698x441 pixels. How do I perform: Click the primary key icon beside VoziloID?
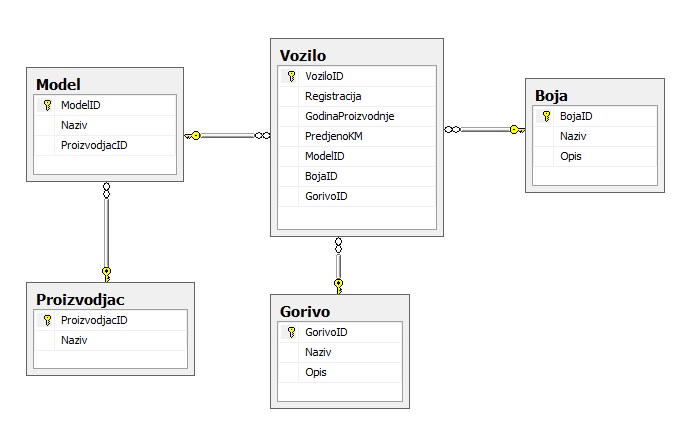point(291,76)
